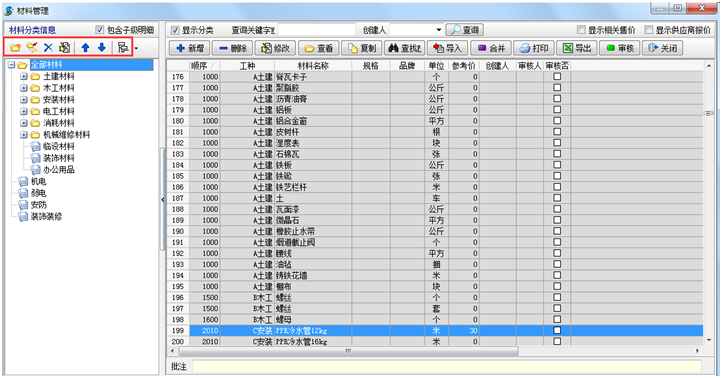Click the 导入 (import) button
Image resolution: width=722 pixels, height=378 pixels.
tap(448, 48)
